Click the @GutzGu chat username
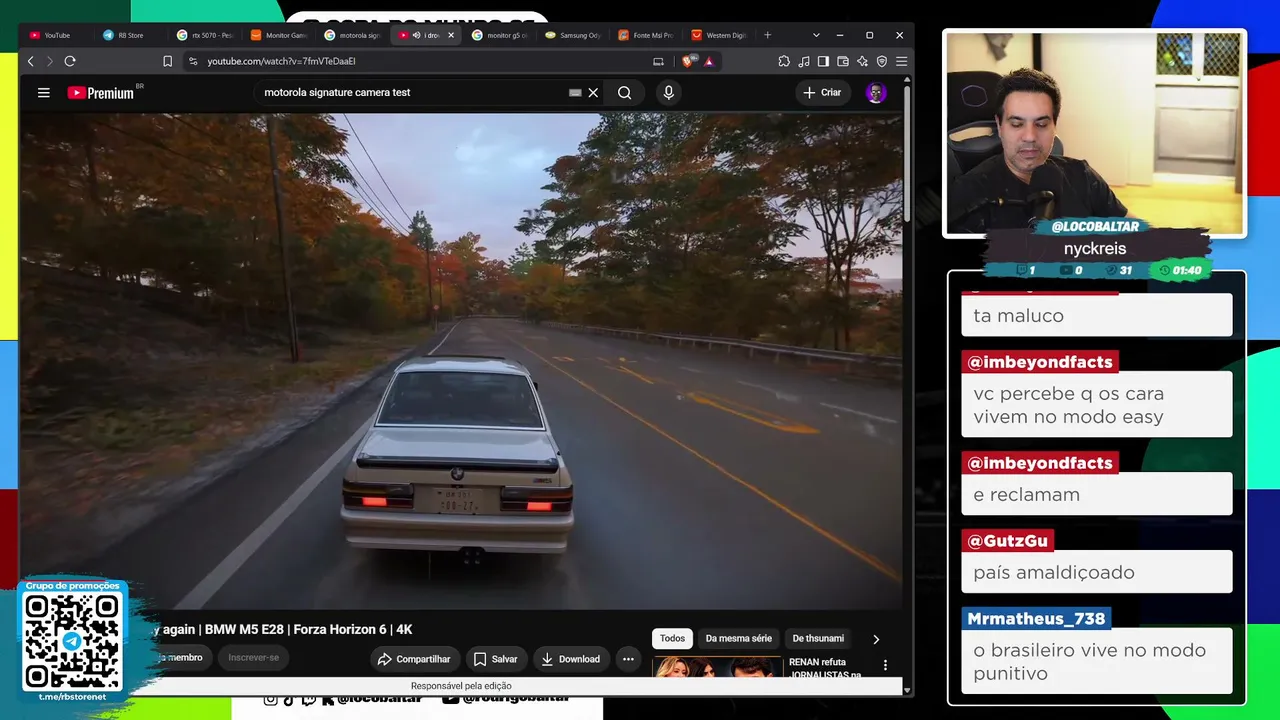The image size is (1280, 720). (1007, 541)
